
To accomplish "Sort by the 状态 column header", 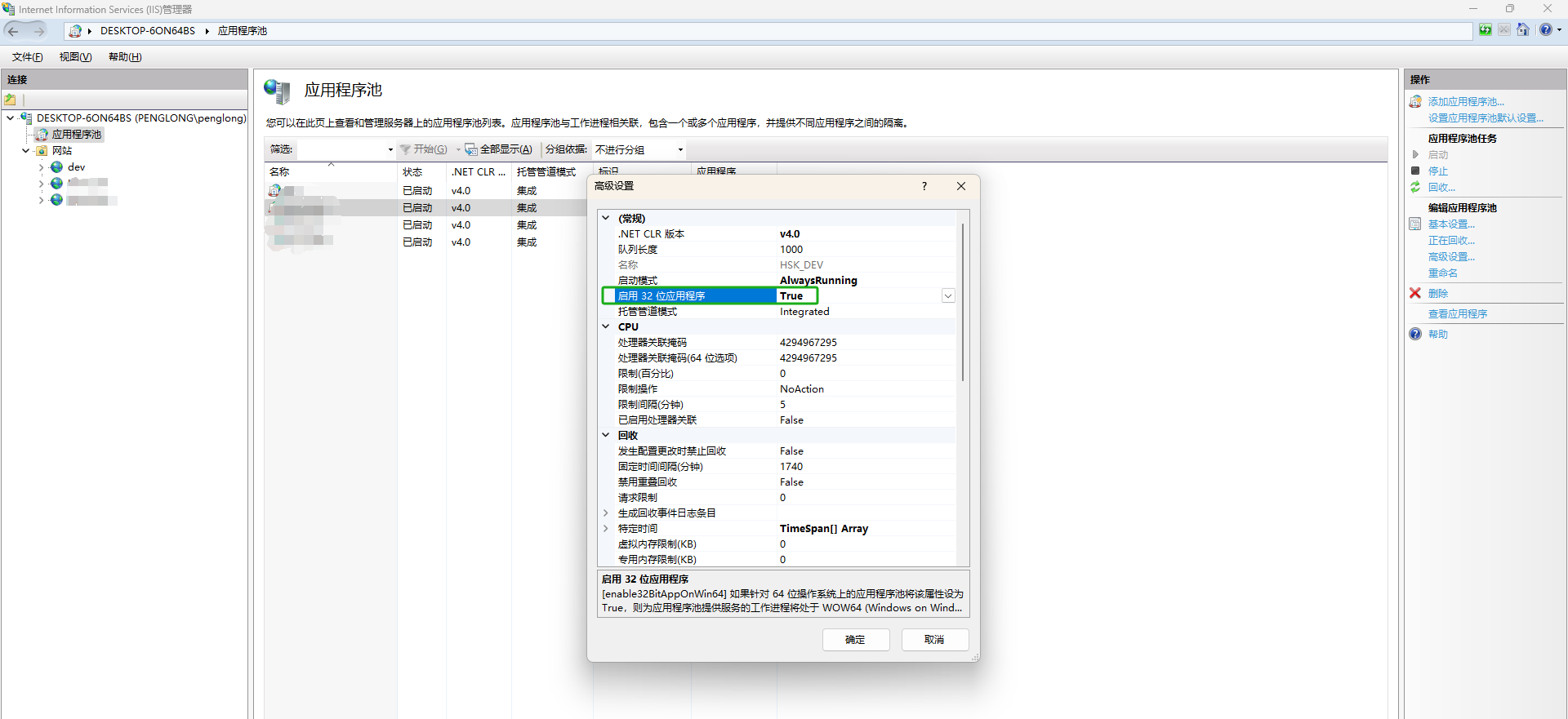I will click(x=421, y=172).
